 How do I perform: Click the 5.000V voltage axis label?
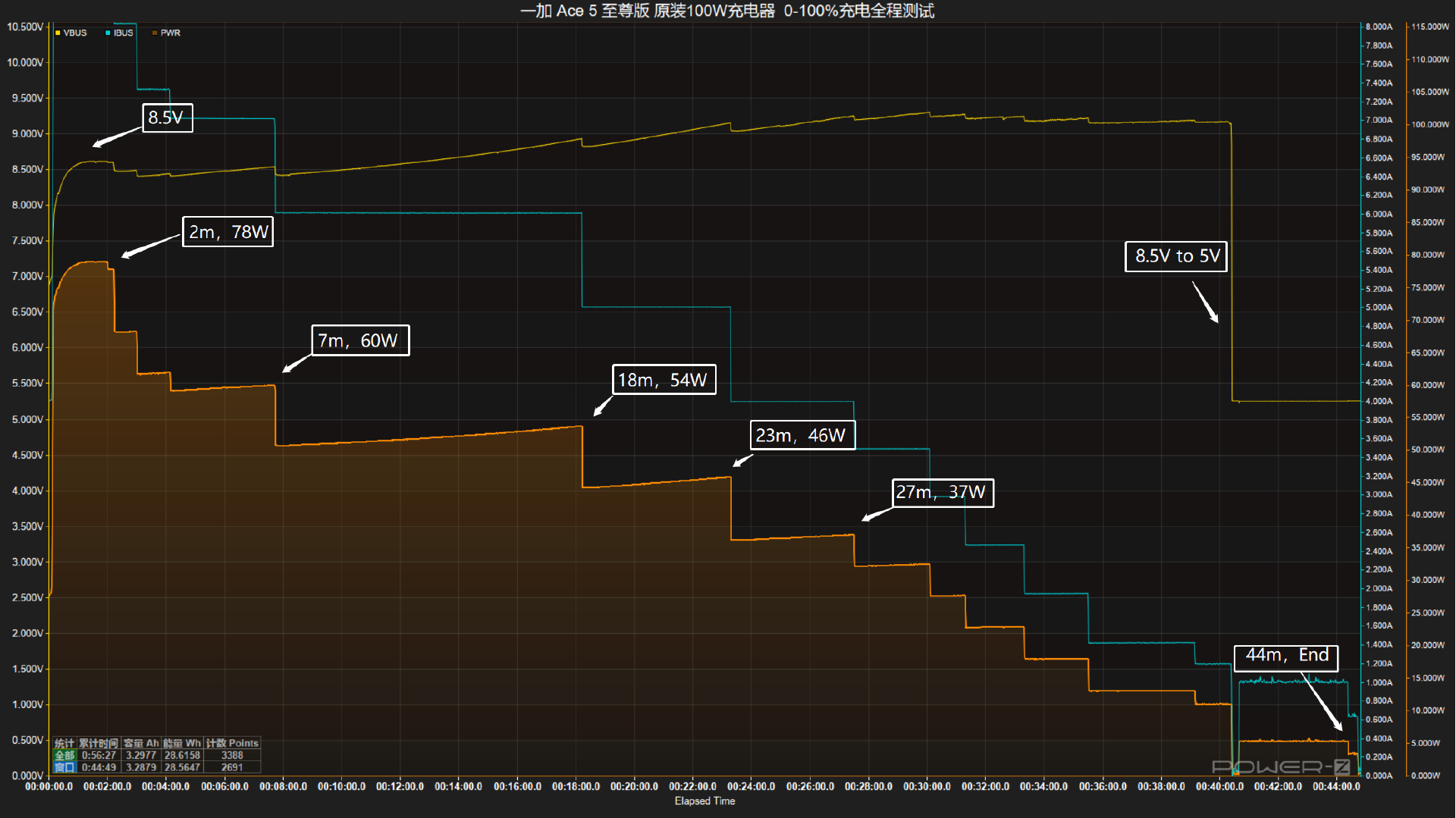tap(27, 419)
